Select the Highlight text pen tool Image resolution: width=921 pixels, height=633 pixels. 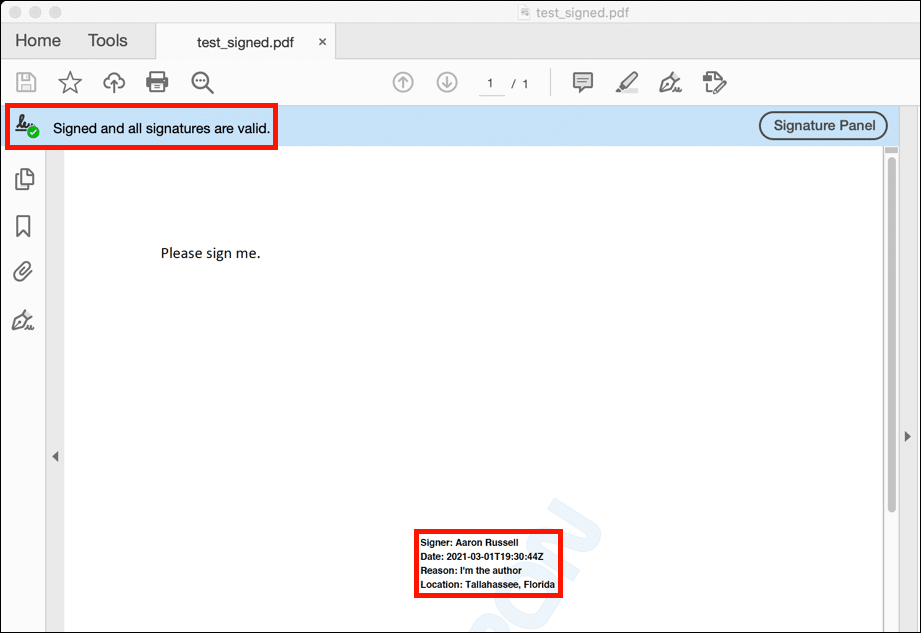coord(627,82)
